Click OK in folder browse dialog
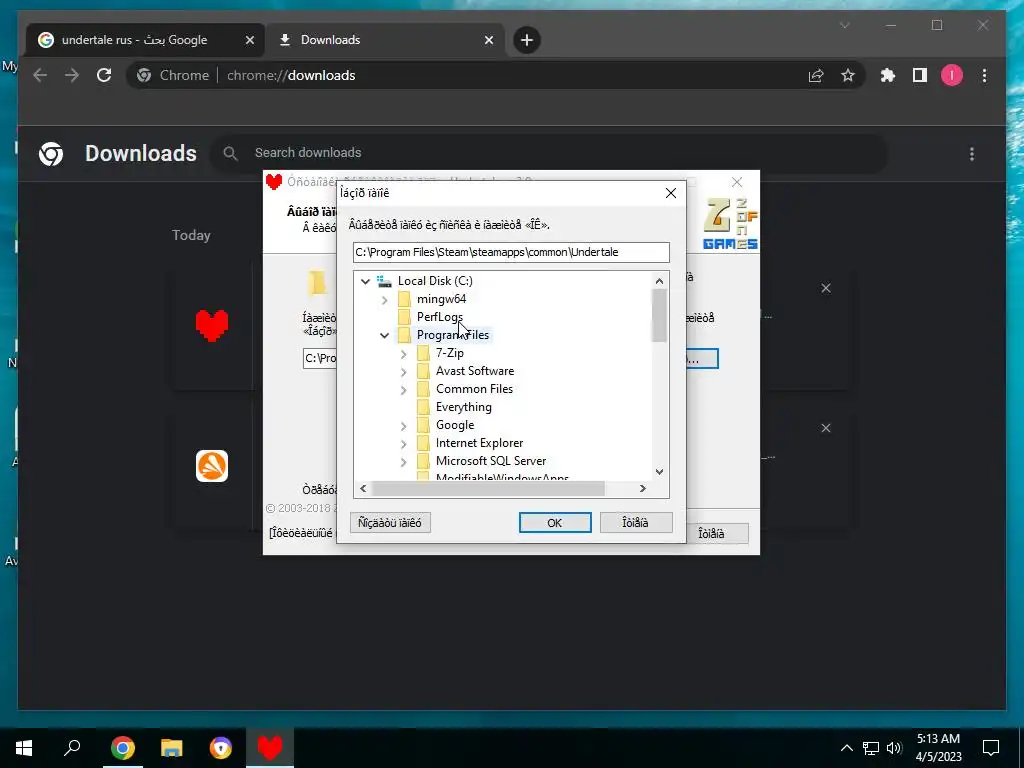Viewport: 1024px width, 768px height. coord(554,522)
